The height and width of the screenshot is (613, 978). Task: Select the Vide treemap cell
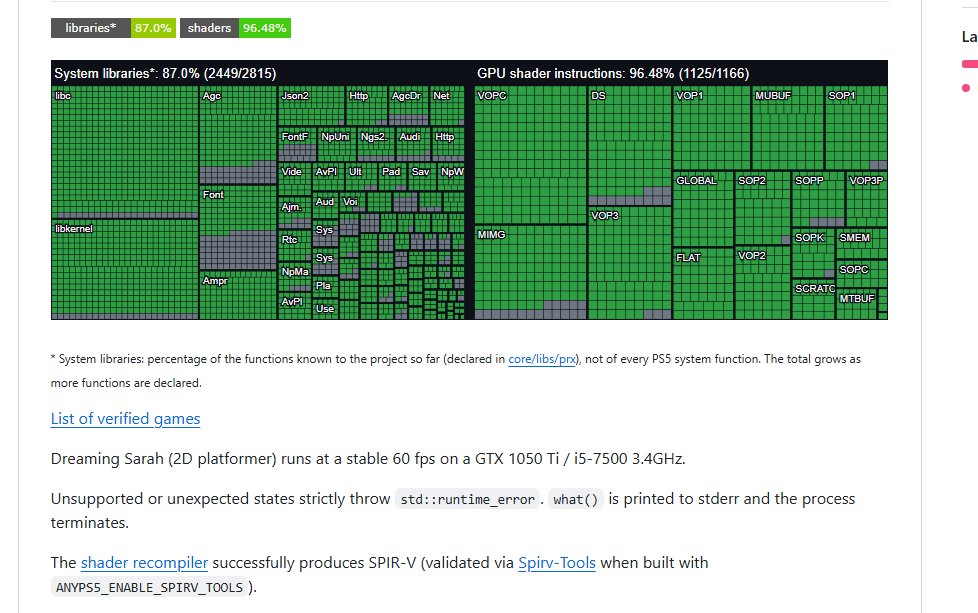pos(294,180)
